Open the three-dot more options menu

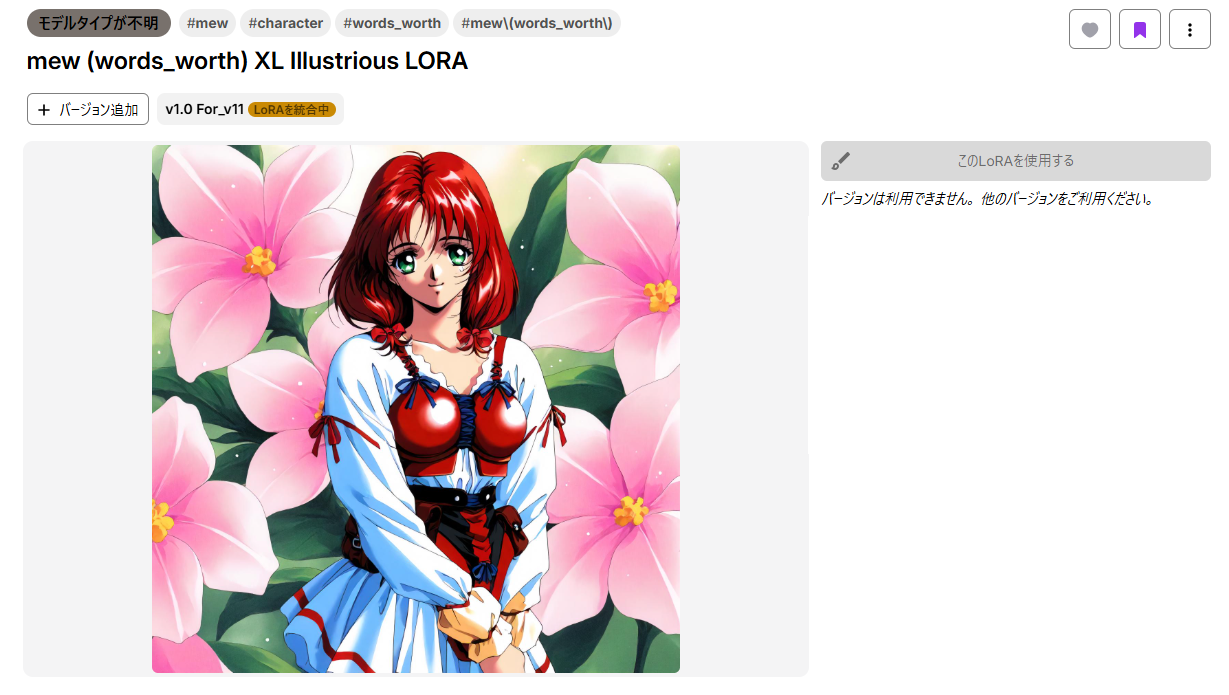coord(1190,30)
